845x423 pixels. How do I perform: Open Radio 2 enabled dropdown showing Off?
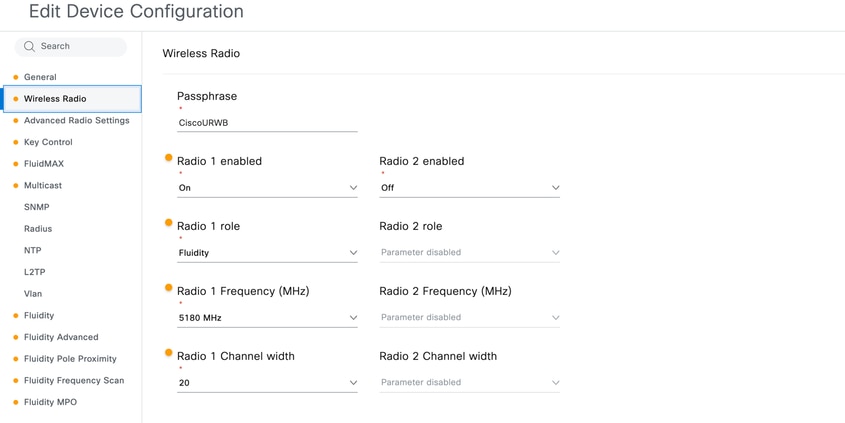tap(469, 188)
